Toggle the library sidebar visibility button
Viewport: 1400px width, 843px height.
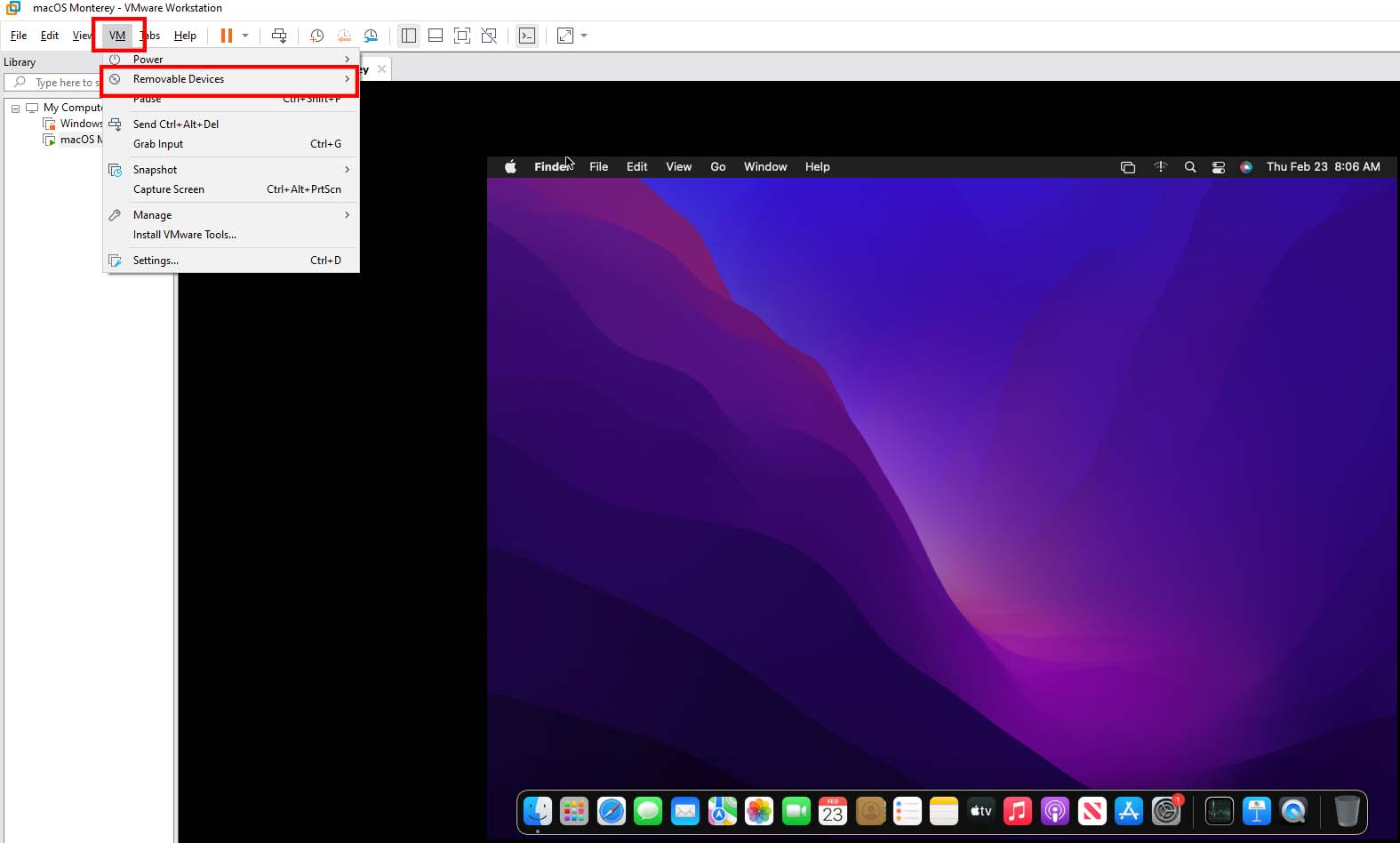pyautogui.click(x=409, y=36)
